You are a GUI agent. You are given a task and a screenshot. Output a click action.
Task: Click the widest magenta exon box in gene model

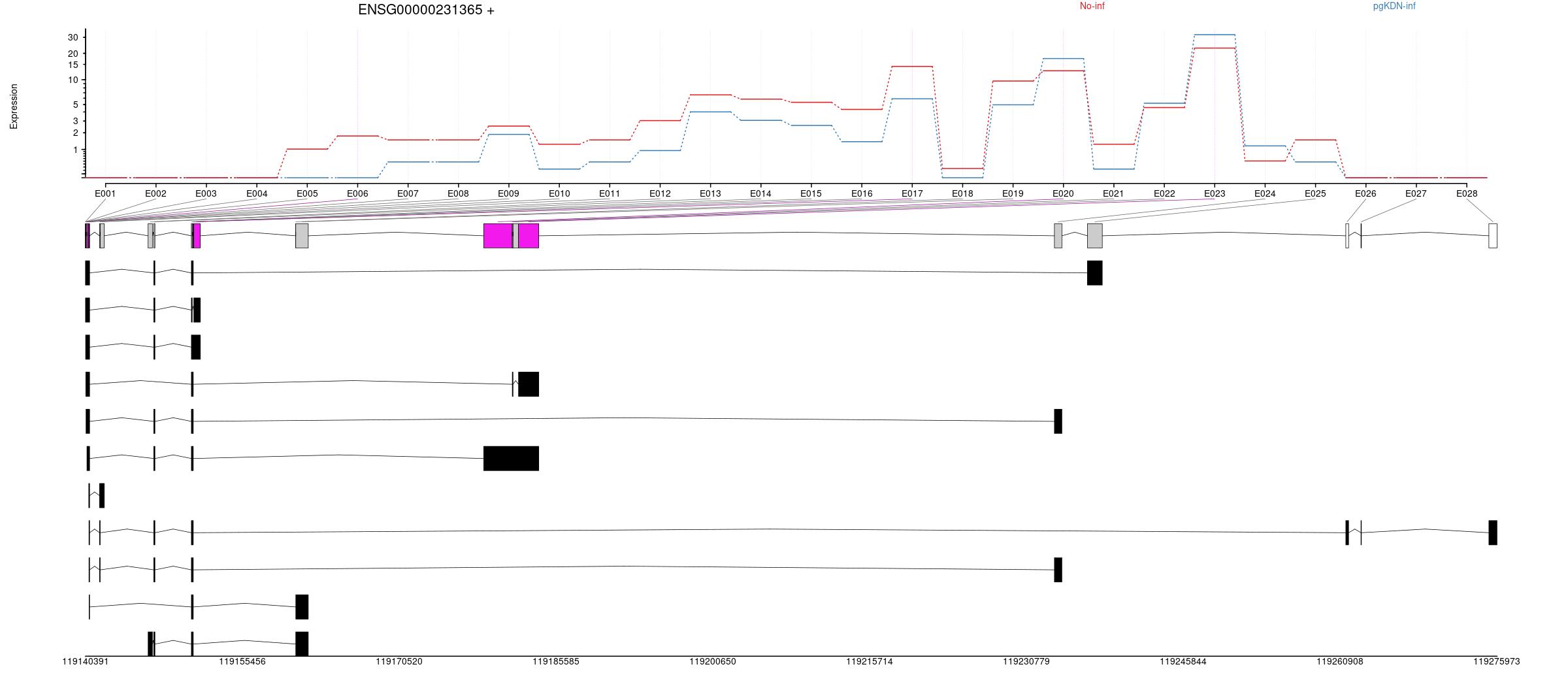tap(497, 236)
